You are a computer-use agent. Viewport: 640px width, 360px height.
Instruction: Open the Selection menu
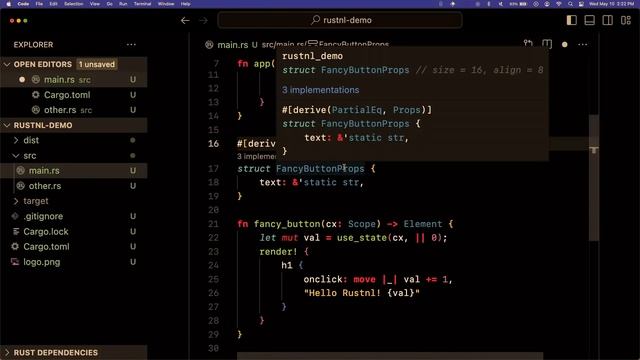(74, 4)
